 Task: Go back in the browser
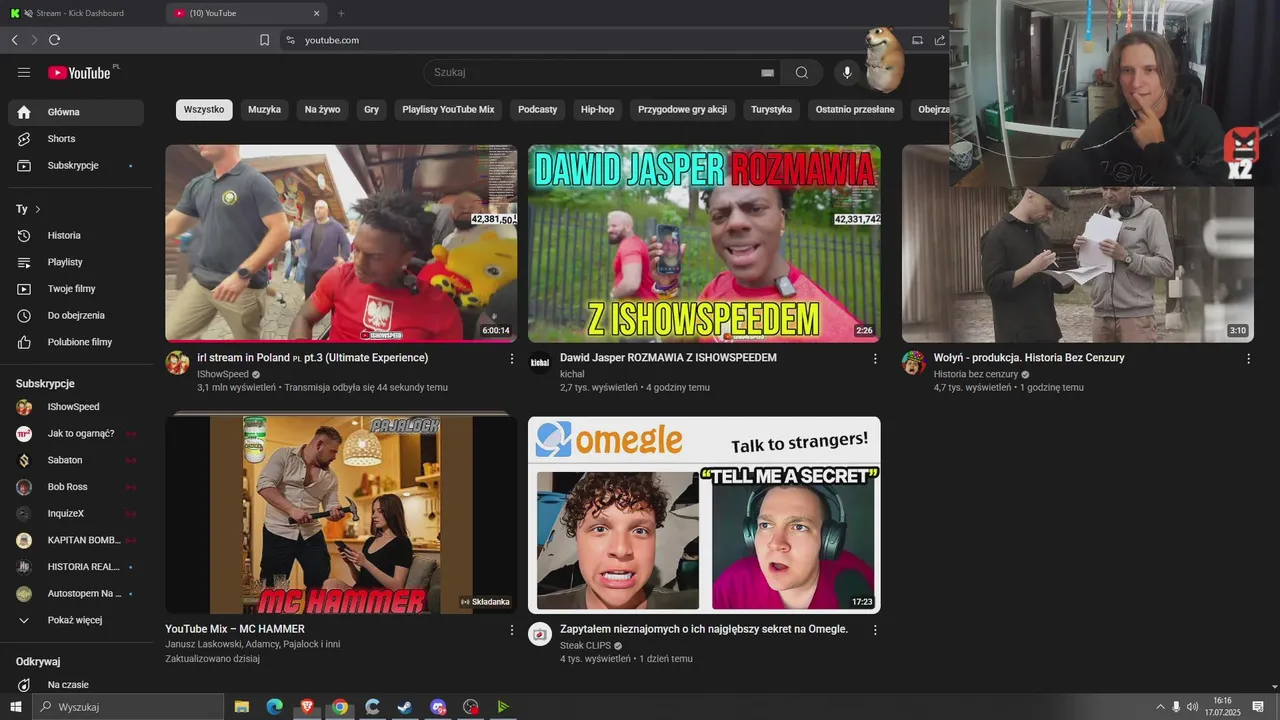coord(14,40)
